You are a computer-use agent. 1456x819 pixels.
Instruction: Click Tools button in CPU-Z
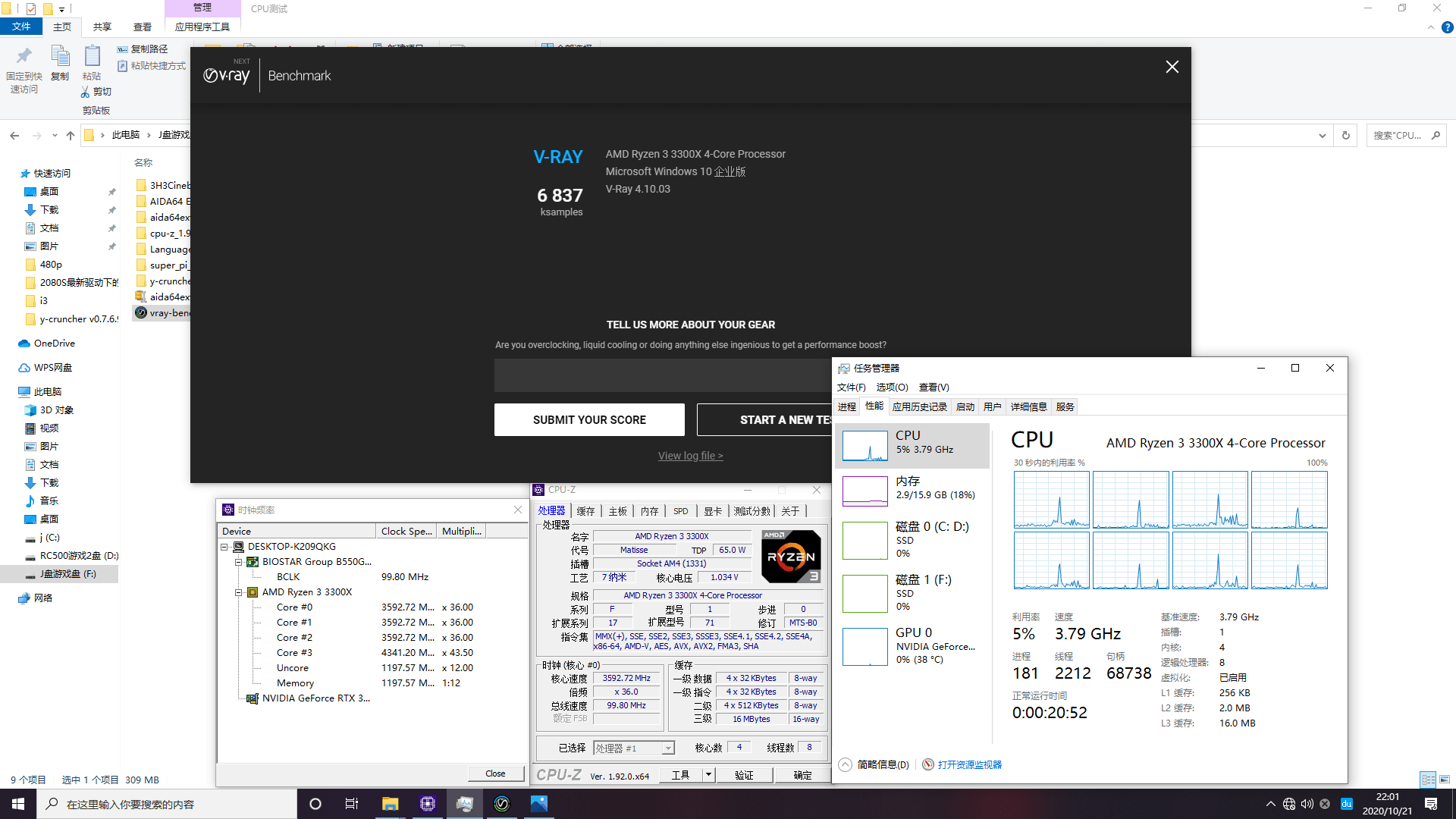pyautogui.click(x=680, y=775)
